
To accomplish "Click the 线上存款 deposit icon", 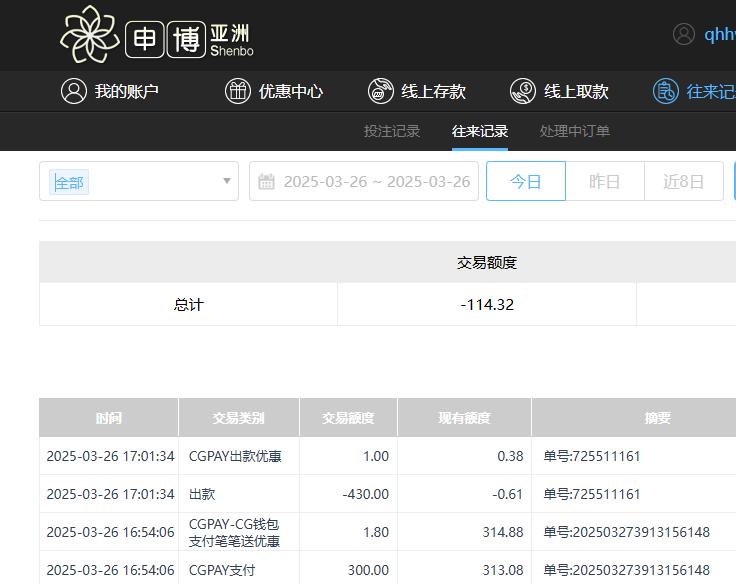I will [x=380, y=91].
